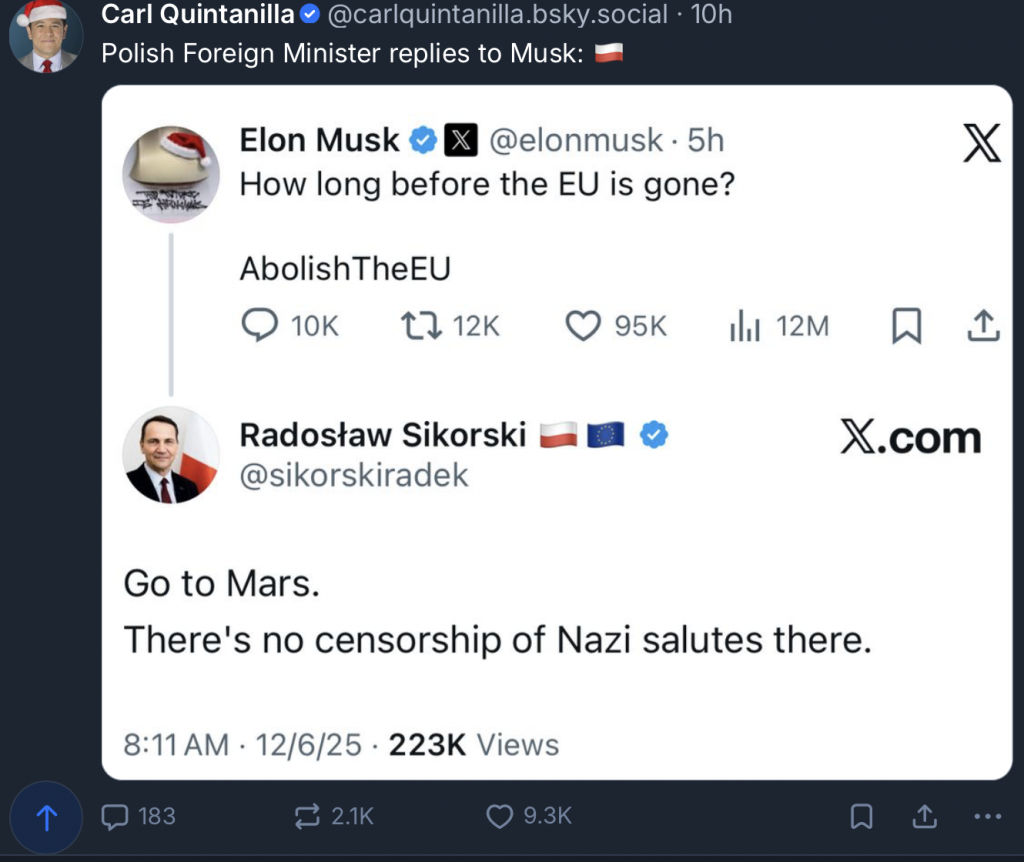This screenshot has height=862, width=1024.
Task: Click the @sikorskiradek handle
Action: pyautogui.click(x=354, y=476)
